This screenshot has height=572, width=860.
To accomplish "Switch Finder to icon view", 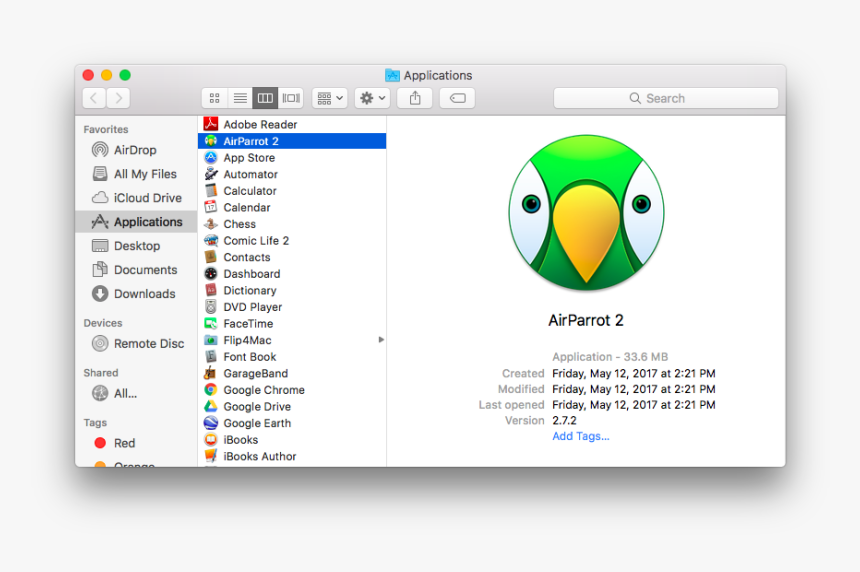I will pos(214,98).
